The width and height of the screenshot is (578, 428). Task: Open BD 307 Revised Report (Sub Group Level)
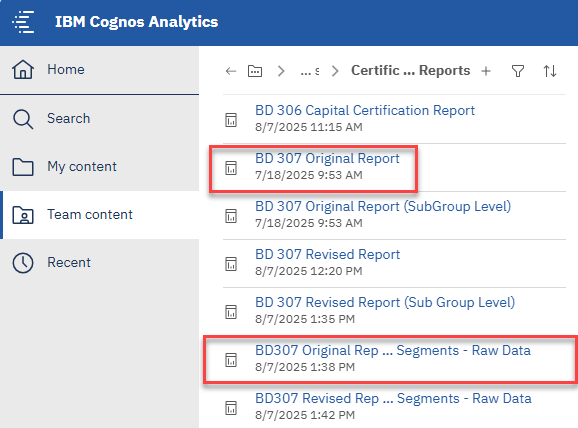pyautogui.click(x=385, y=302)
